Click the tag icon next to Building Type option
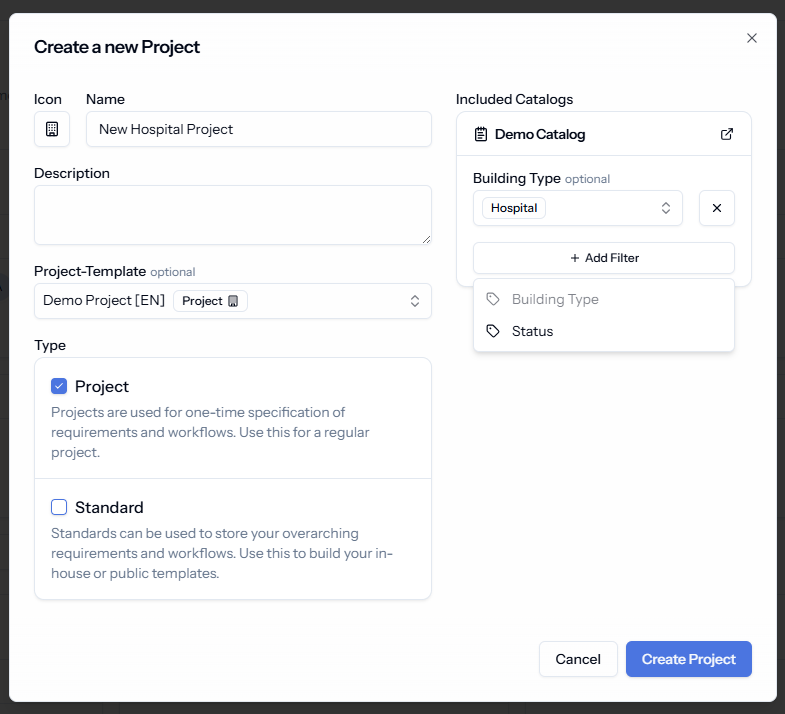The height and width of the screenshot is (714, 785). tap(493, 299)
